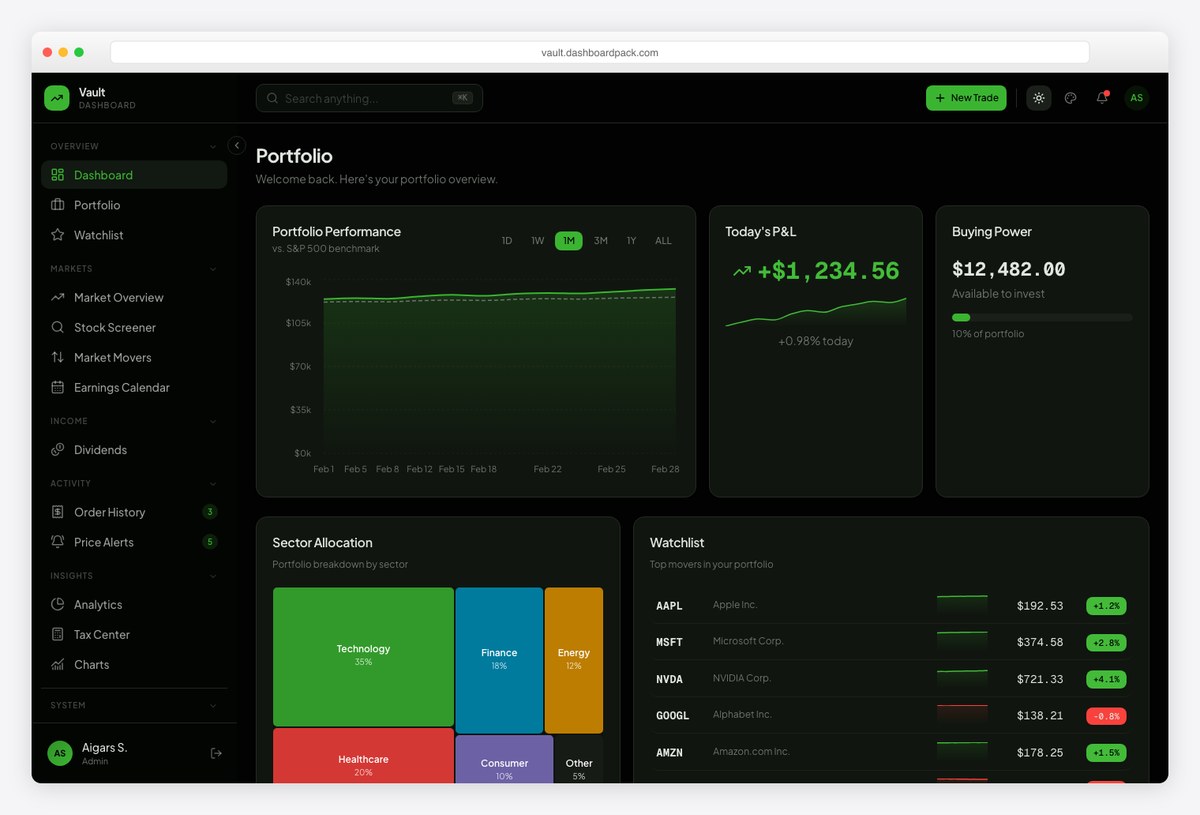
Task: Collapse the Overview section chevron
Action: pos(213,146)
